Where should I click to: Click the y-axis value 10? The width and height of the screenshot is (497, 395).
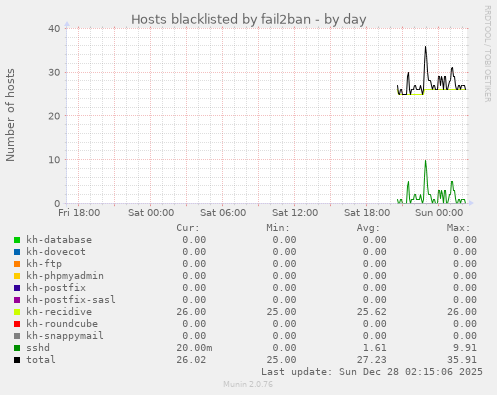[x=54, y=160]
